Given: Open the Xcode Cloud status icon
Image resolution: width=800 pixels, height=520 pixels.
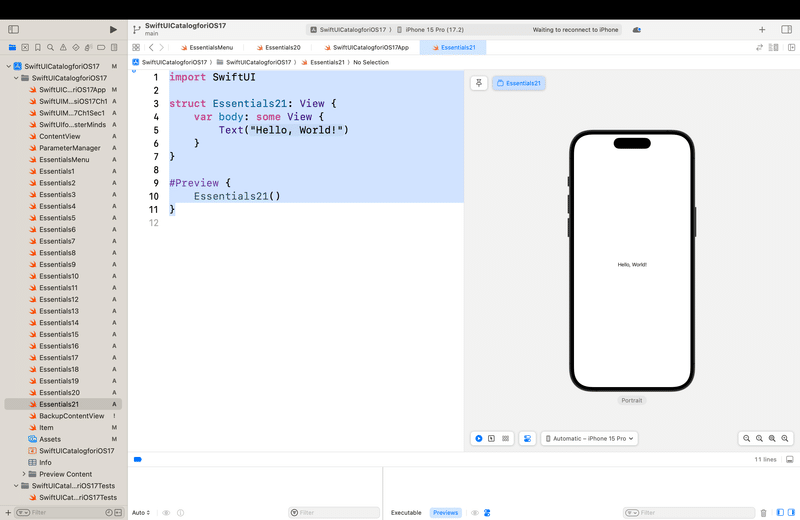Looking at the screenshot, I should click(x=637, y=30).
